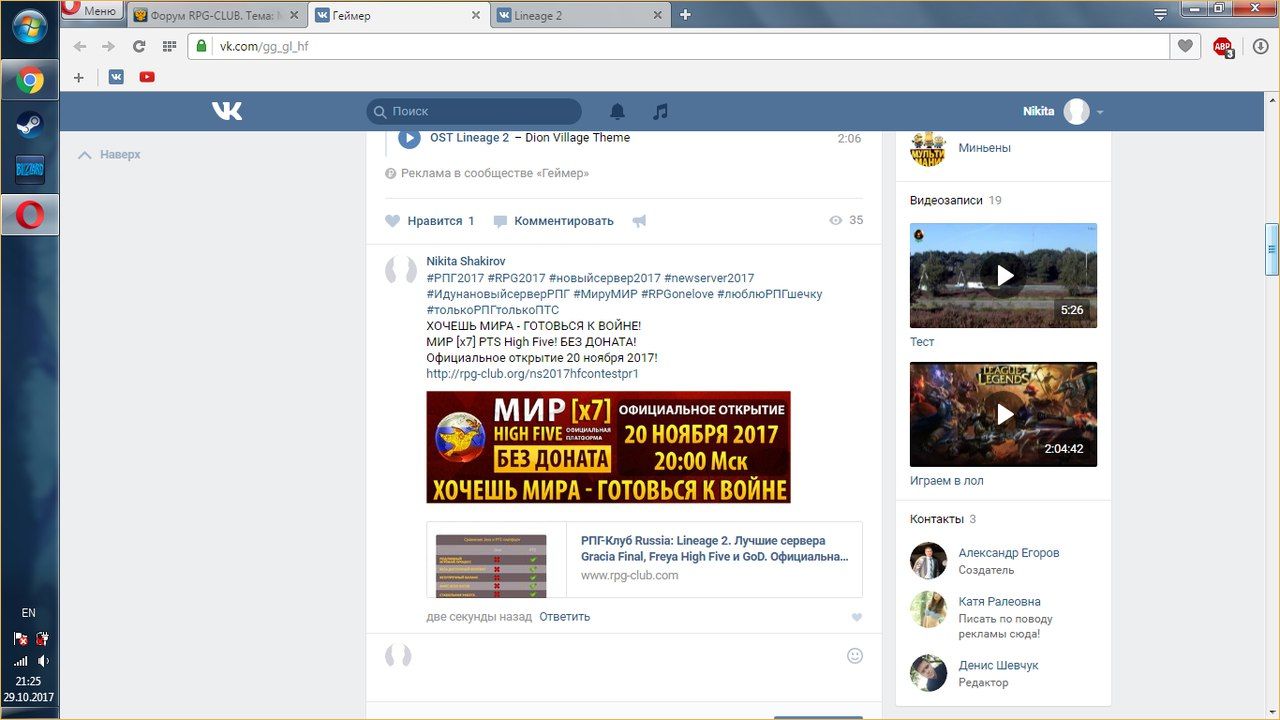Open the Играем в лол video title

tap(946, 481)
